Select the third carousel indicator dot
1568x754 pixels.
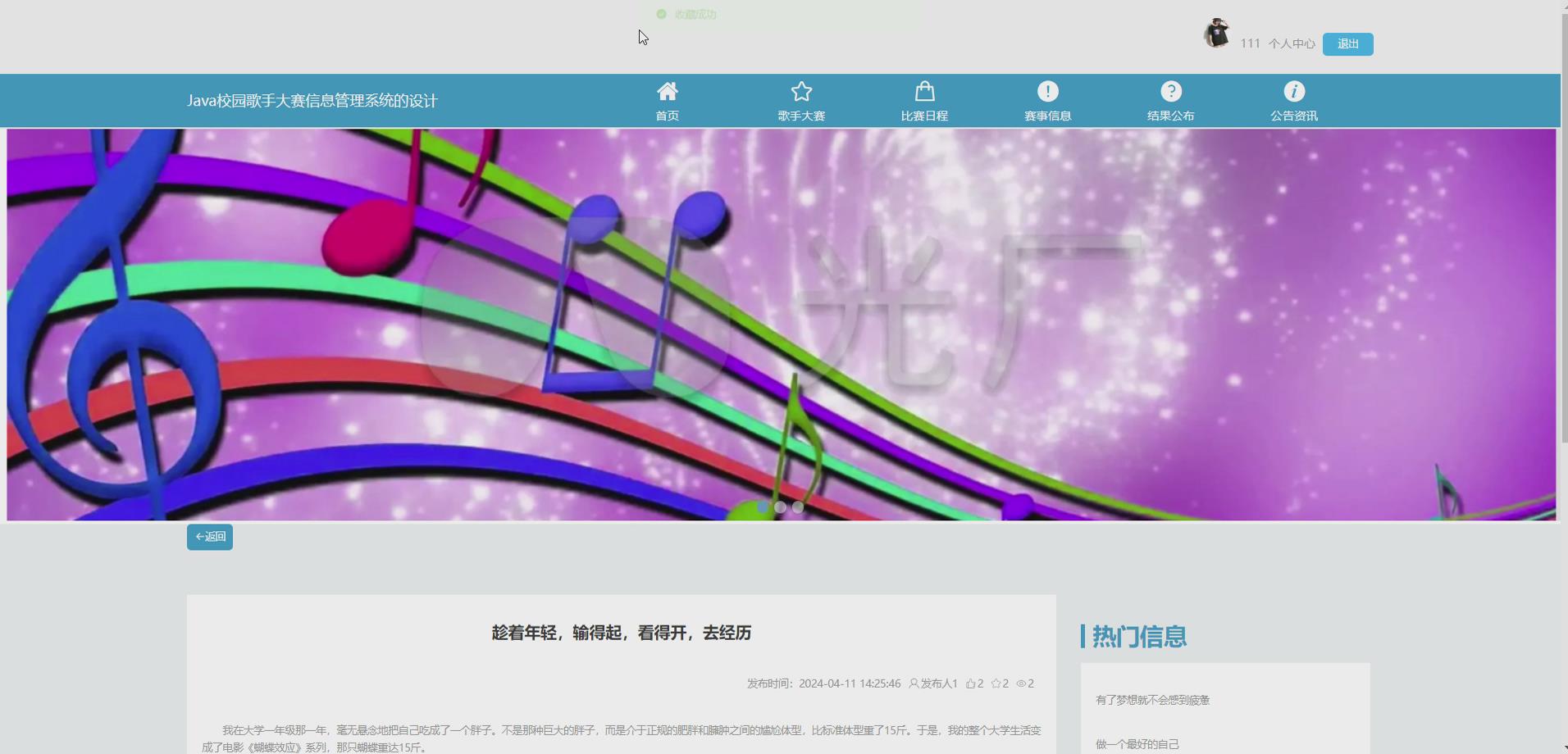click(797, 507)
